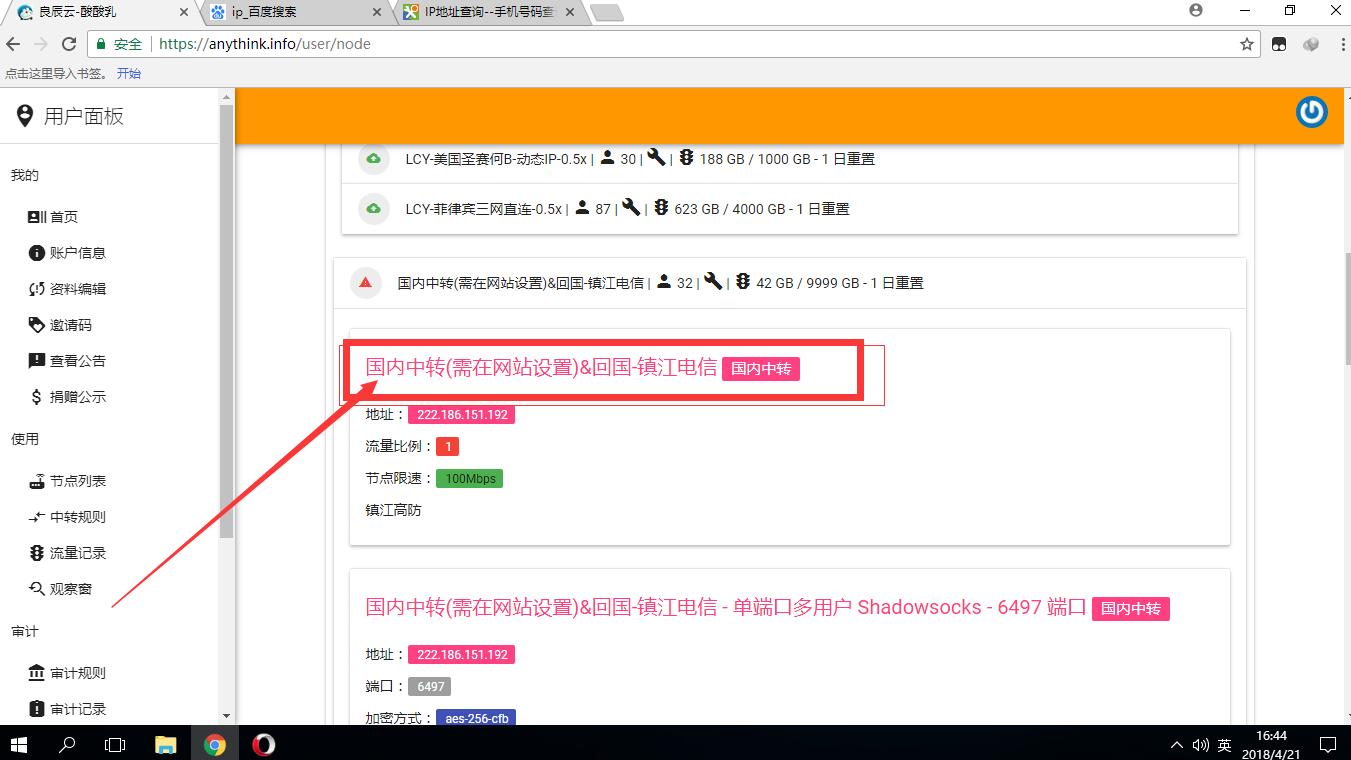Open Chrome from the Windows taskbar
Image resolution: width=1351 pixels, height=760 pixels.
[x=214, y=745]
